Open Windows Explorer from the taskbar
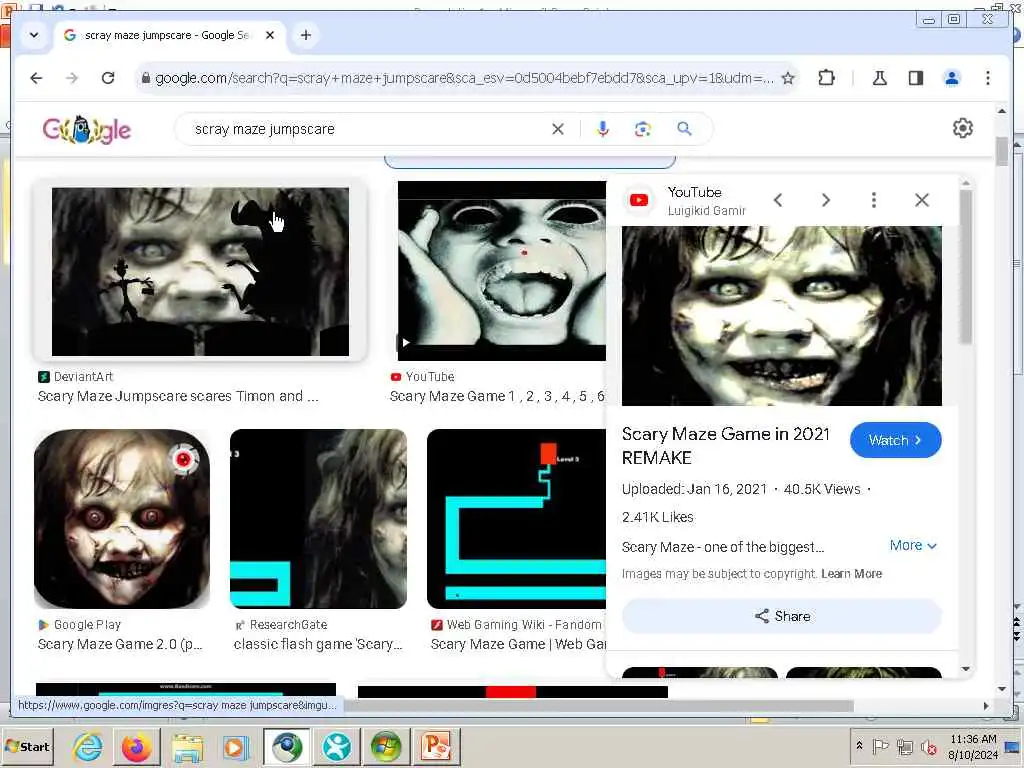The image size is (1024, 768). tap(187, 746)
